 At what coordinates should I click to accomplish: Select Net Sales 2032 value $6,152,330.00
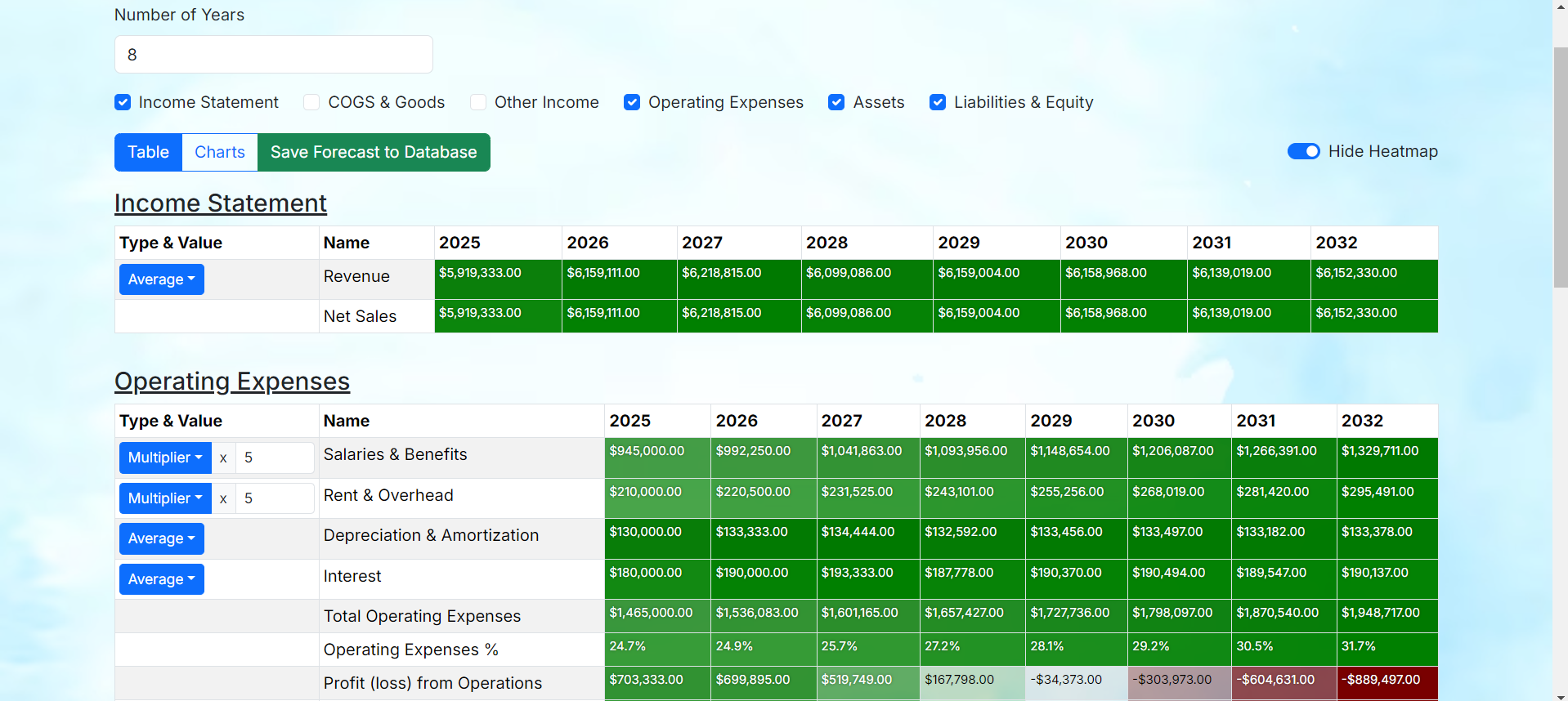[1374, 315]
